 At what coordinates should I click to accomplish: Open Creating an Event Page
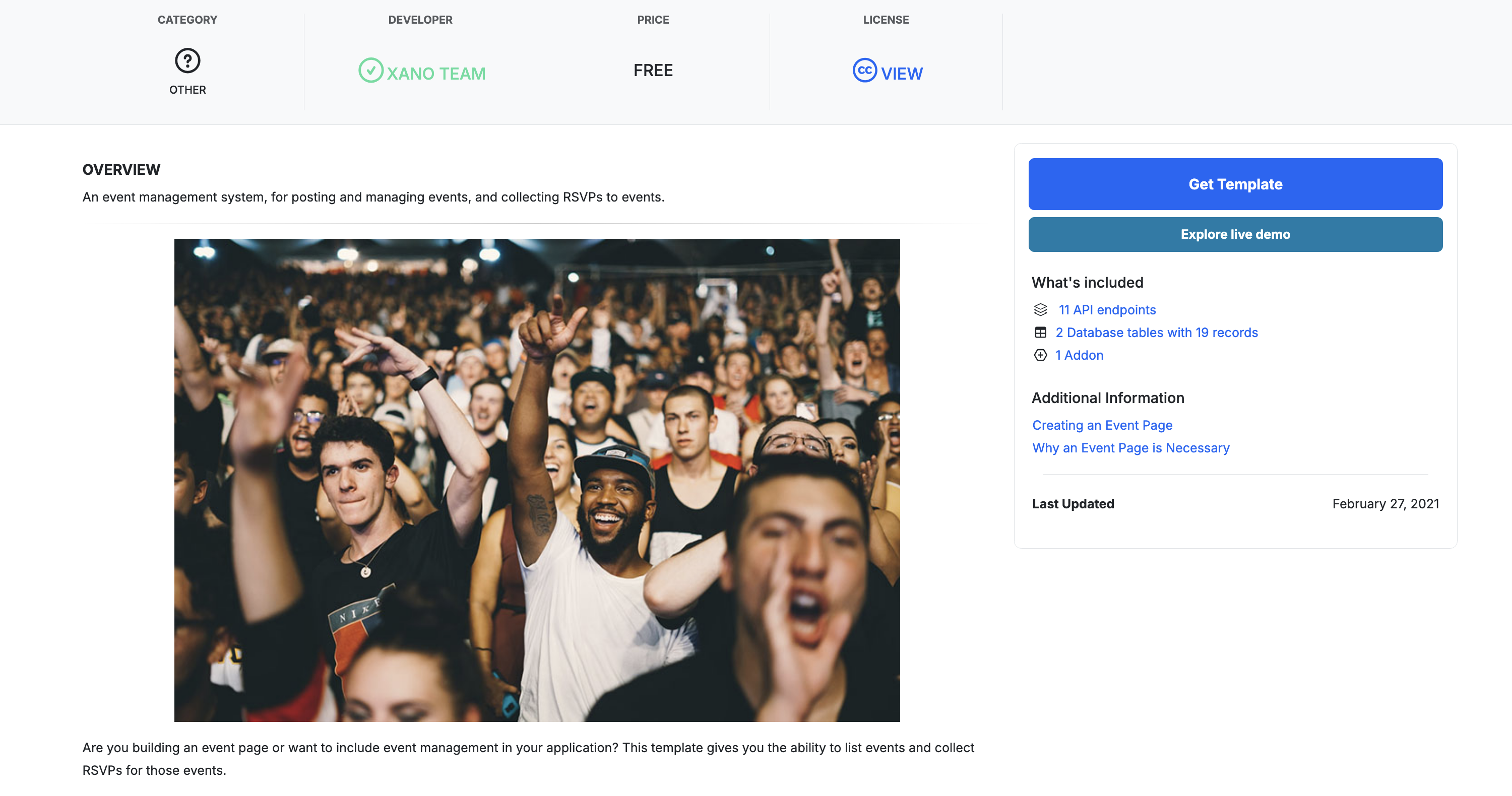click(x=1102, y=425)
